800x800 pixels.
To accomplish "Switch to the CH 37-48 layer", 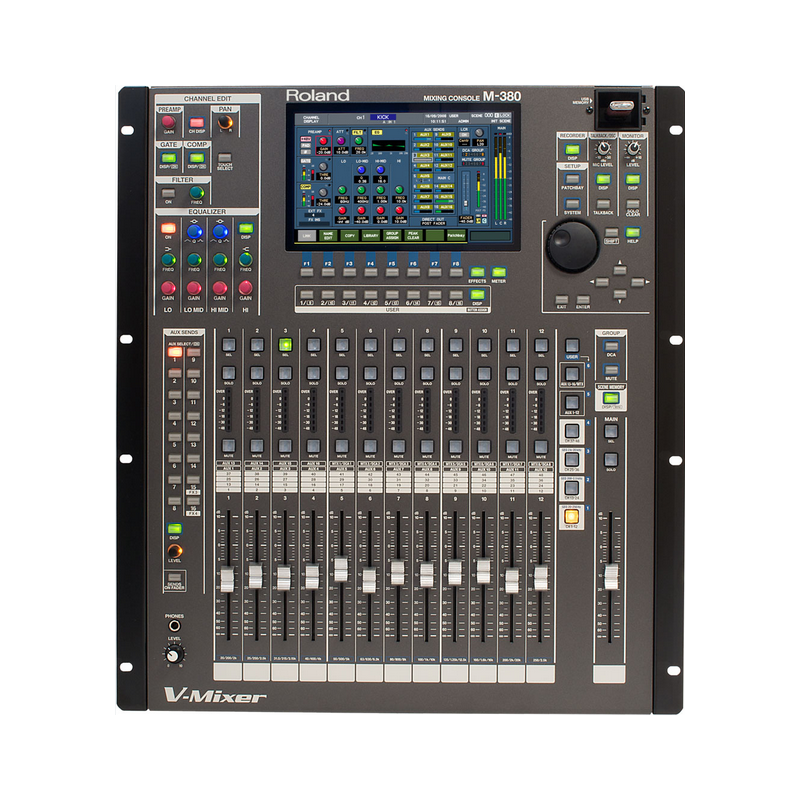I will [x=572, y=432].
